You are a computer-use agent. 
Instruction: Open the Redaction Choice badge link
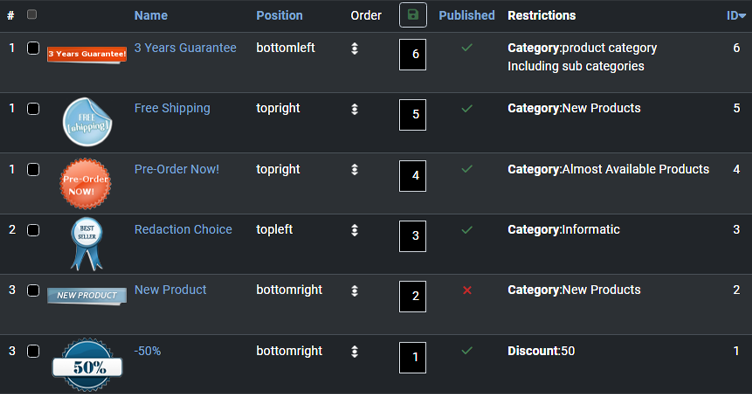pos(183,230)
